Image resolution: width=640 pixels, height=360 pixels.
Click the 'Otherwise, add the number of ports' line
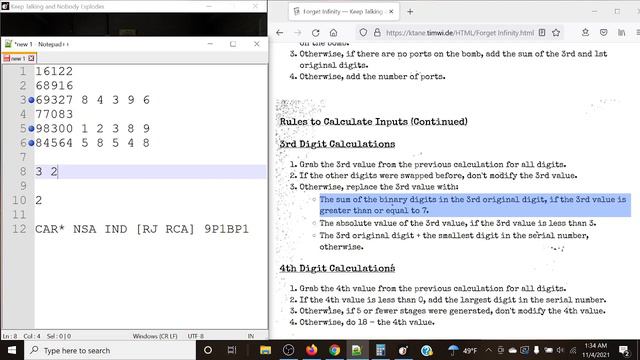coord(372,76)
